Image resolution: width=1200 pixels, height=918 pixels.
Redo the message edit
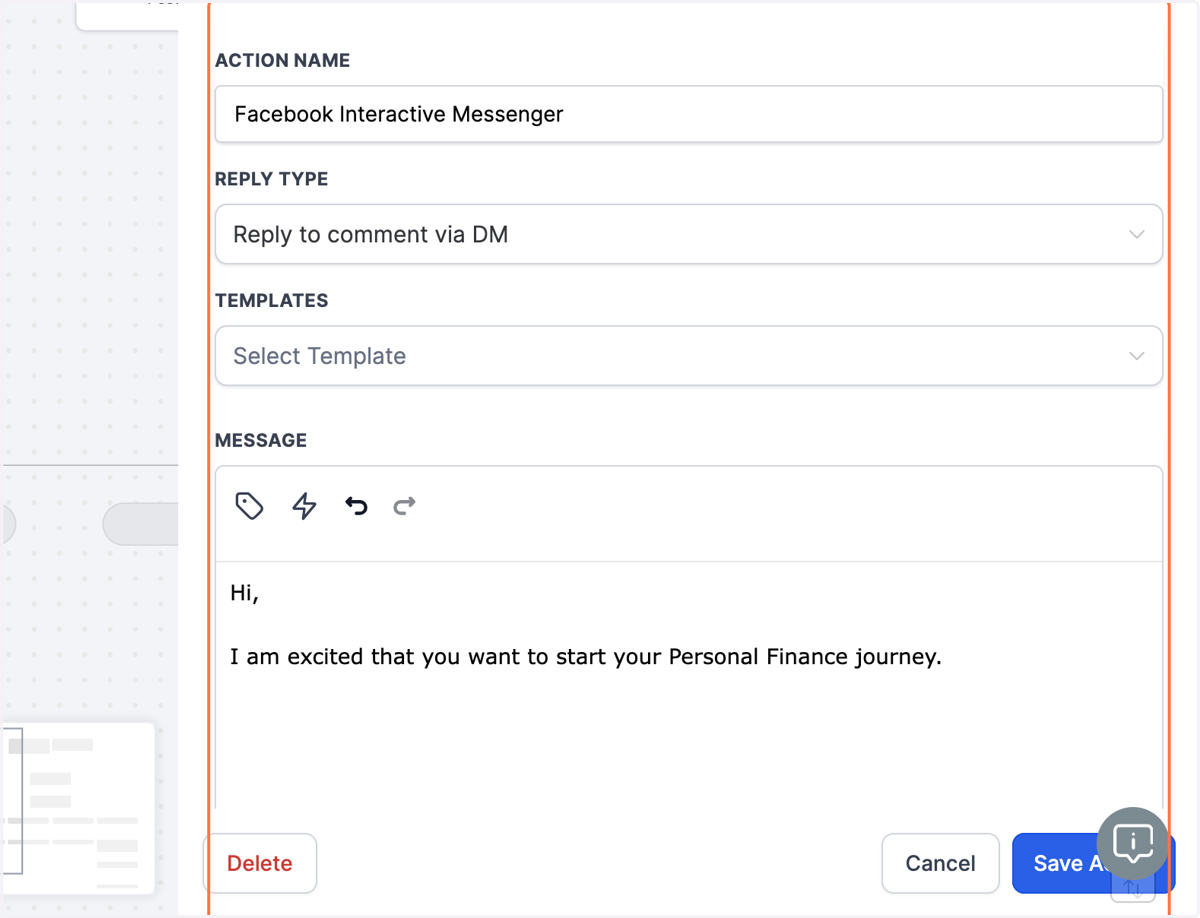coord(404,506)
